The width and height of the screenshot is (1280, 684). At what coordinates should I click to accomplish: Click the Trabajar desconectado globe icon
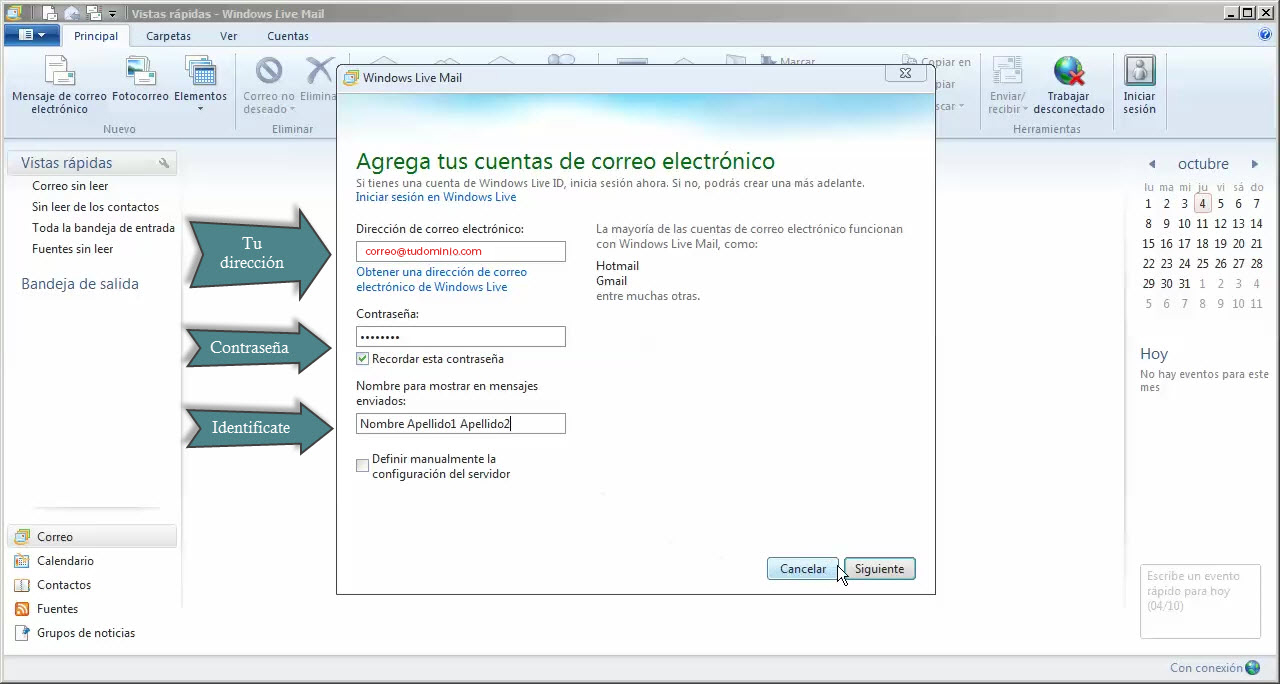(x=1069, y=71)
